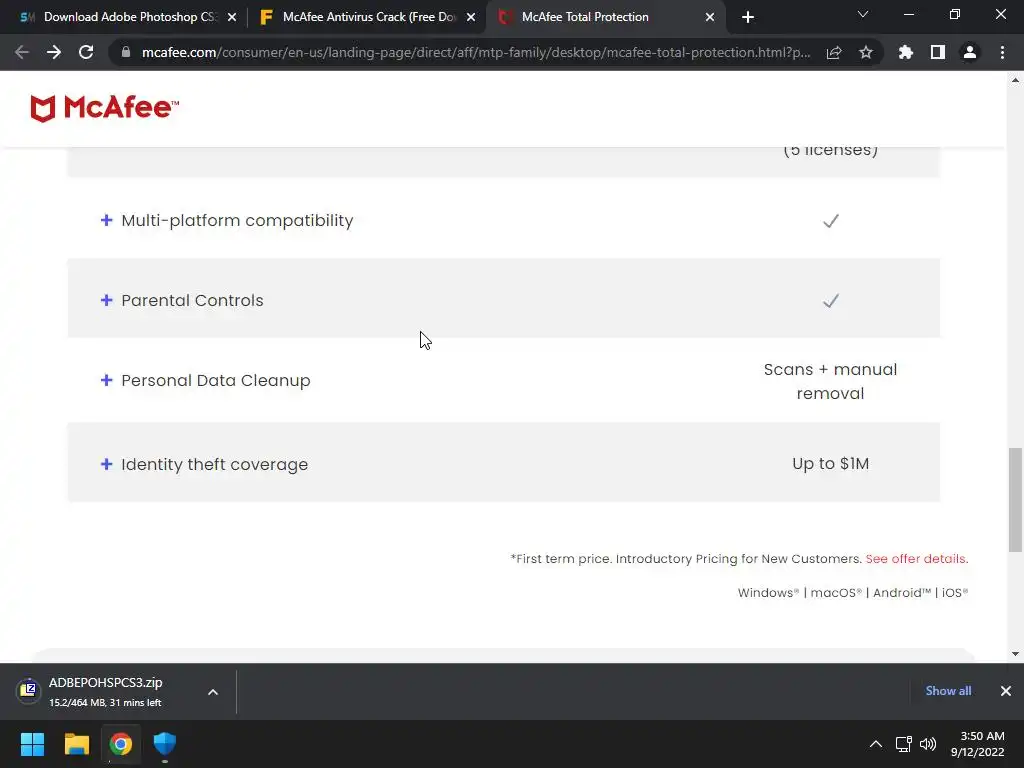1024x768 pixels.
Task: Click the scrollbar up arrow
Action: [1015, 80]
